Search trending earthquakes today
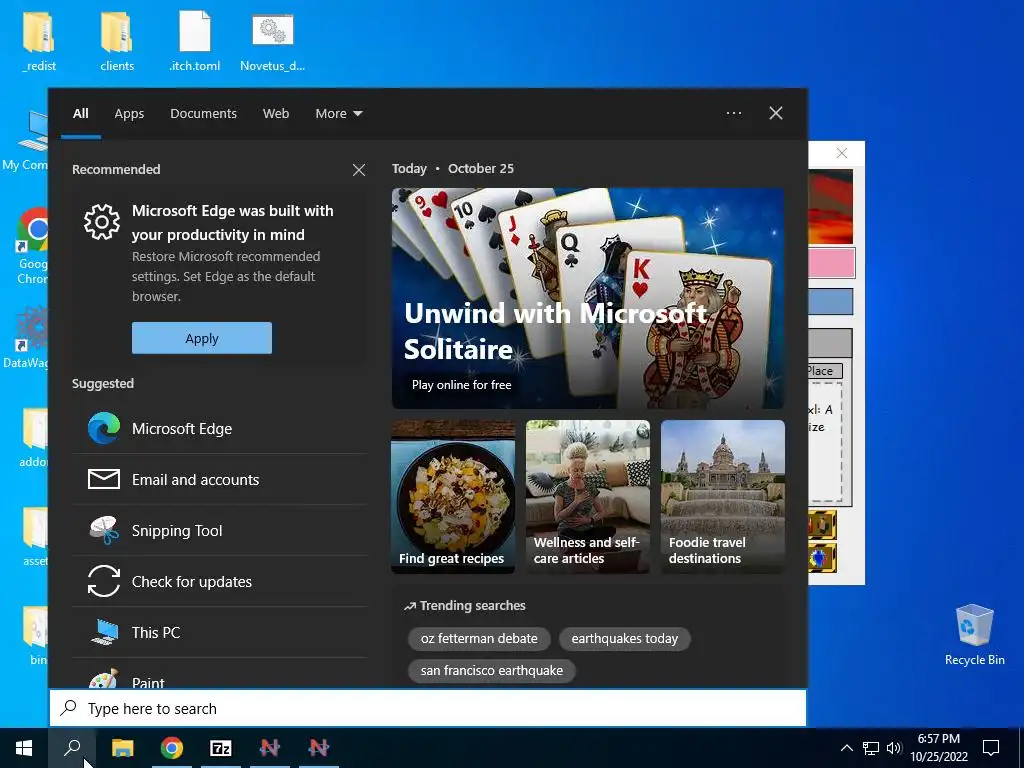Screen dimensions: 1024x768 [625, 639]
